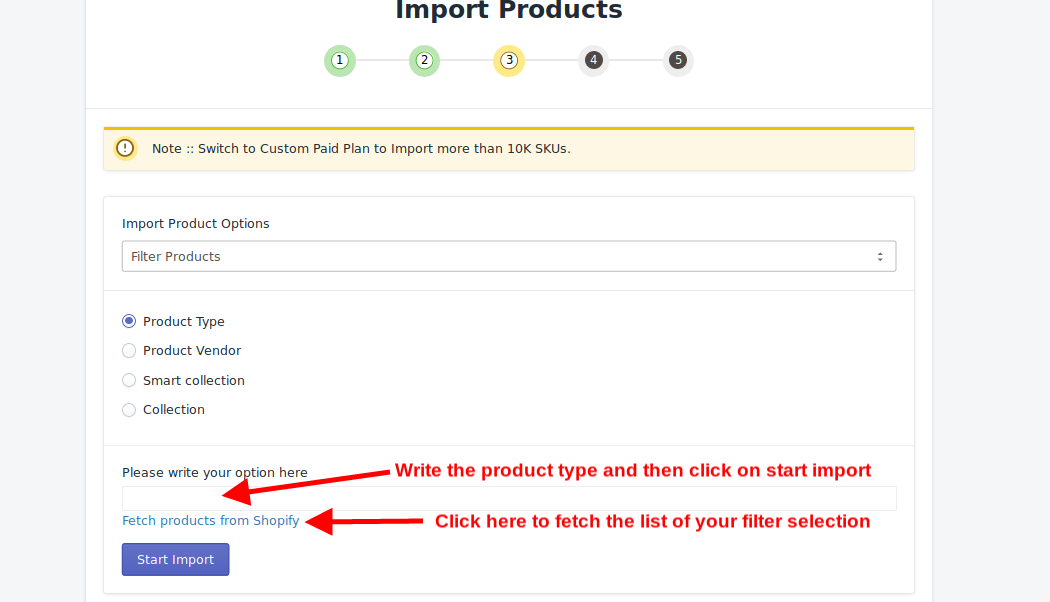This screenshot has height=602, width=1050.
Task: Go to step 2 circle
Action: [x=424, y=60]
